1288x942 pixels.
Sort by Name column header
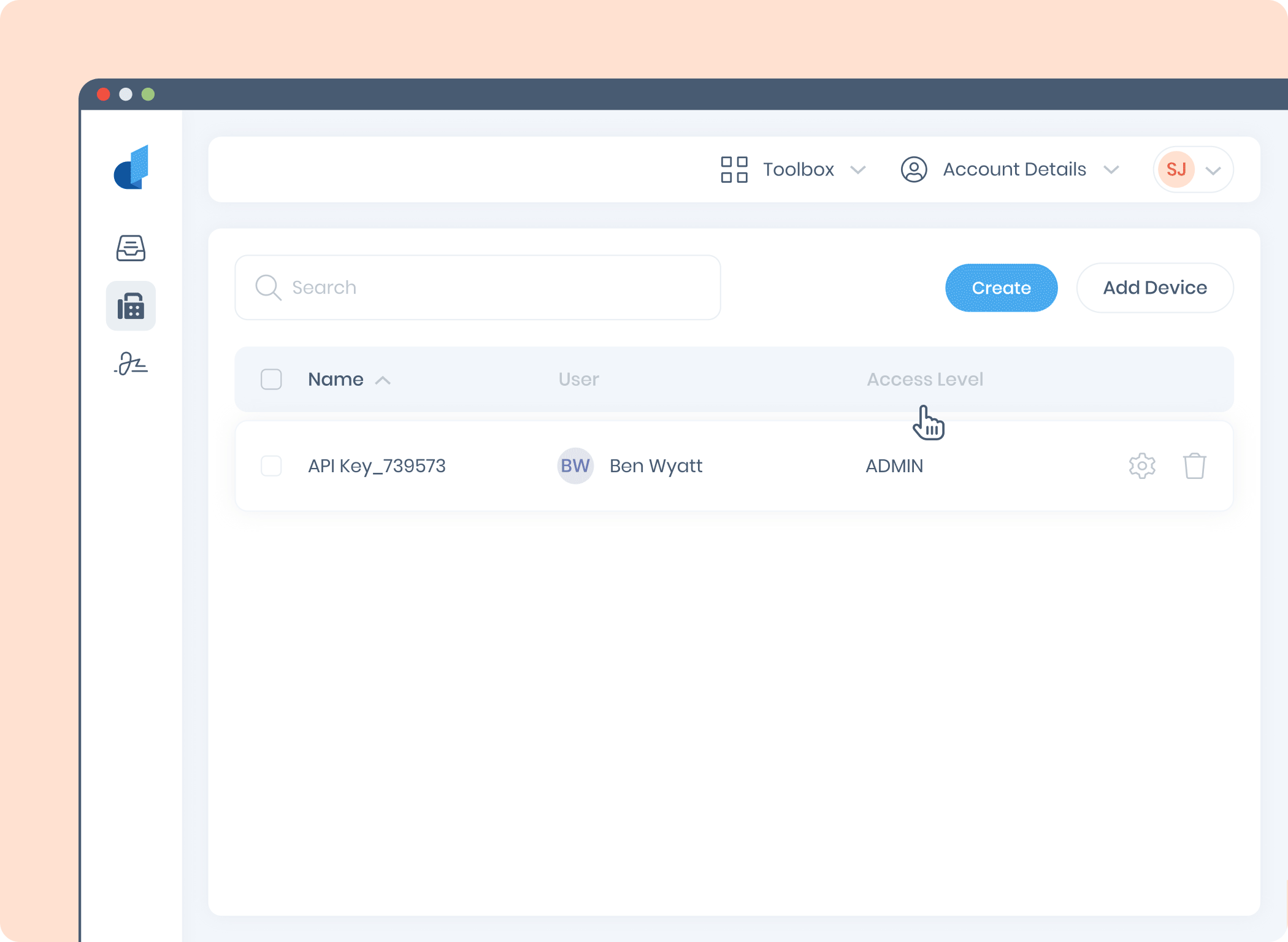point(336,379)
